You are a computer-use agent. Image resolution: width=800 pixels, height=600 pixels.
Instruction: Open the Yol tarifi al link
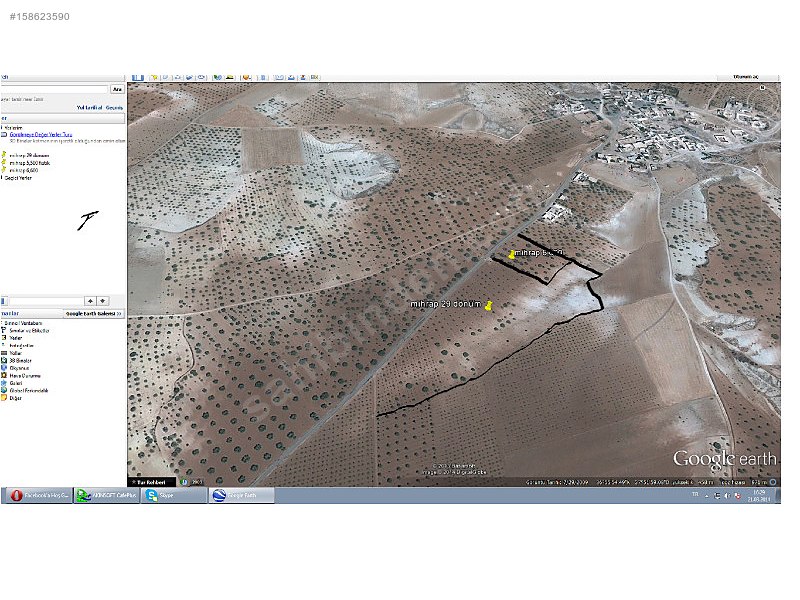point(89,108)
